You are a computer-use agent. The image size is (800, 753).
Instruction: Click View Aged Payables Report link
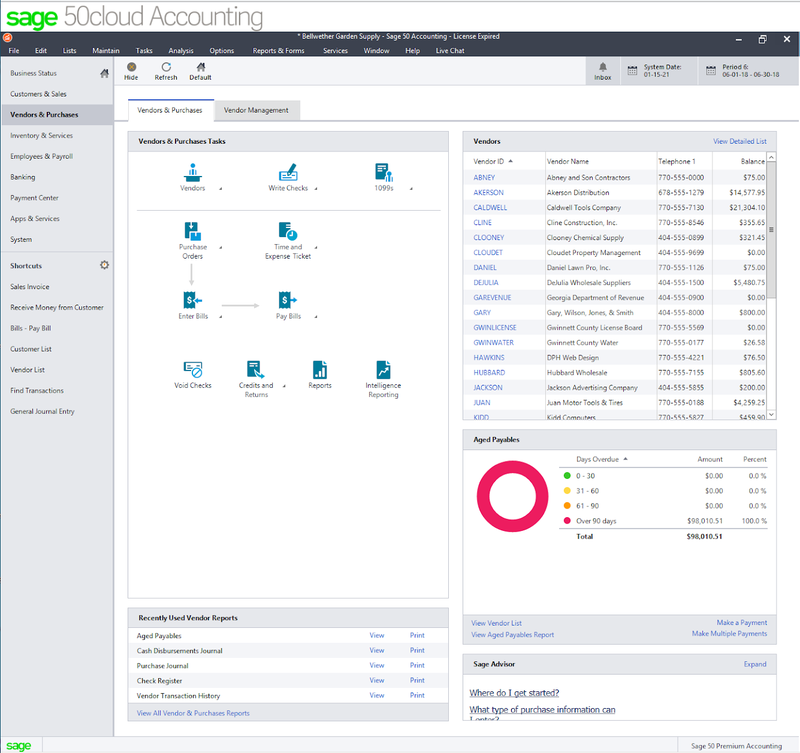[512, 635]
